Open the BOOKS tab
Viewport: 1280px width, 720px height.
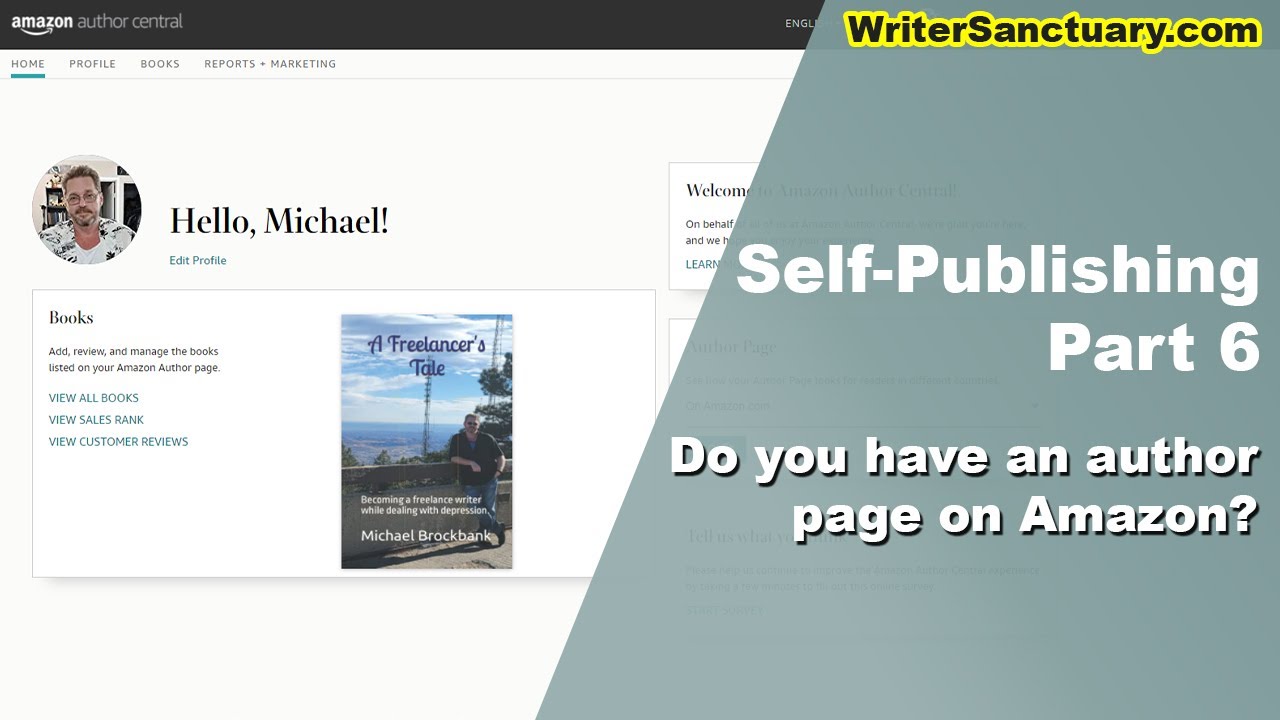tap(160, 64)
